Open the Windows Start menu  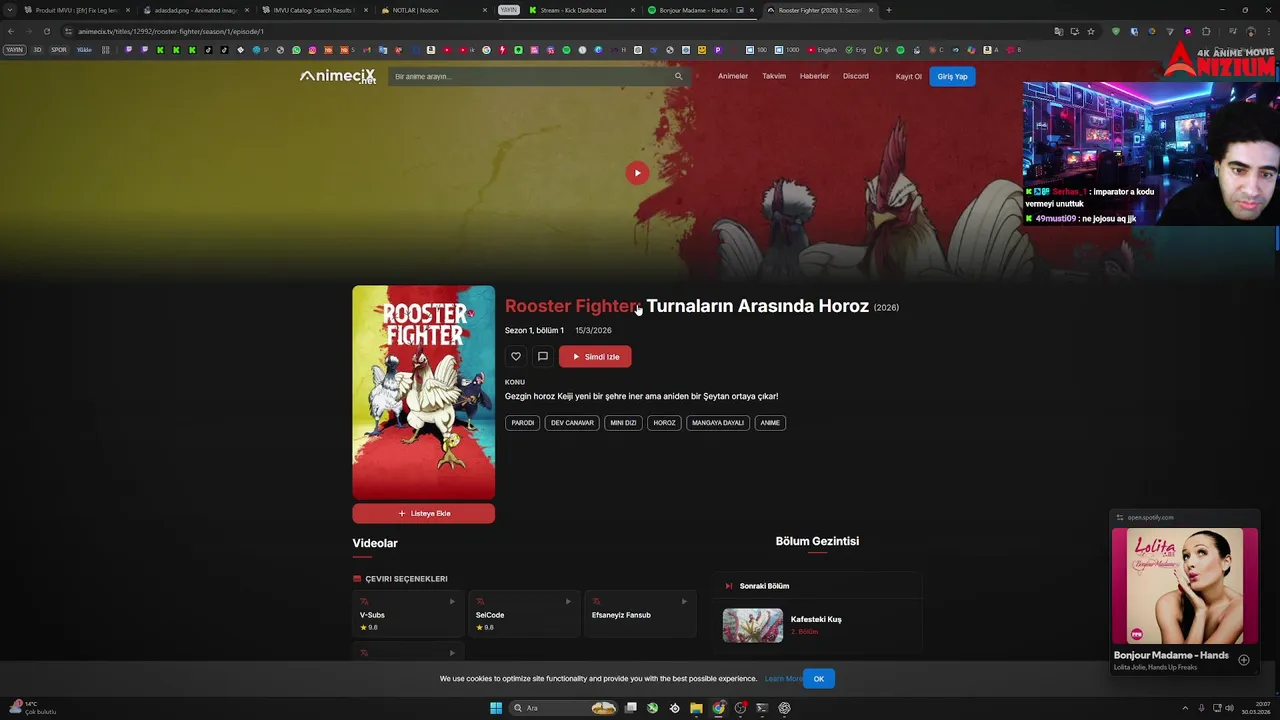(496, 708)
